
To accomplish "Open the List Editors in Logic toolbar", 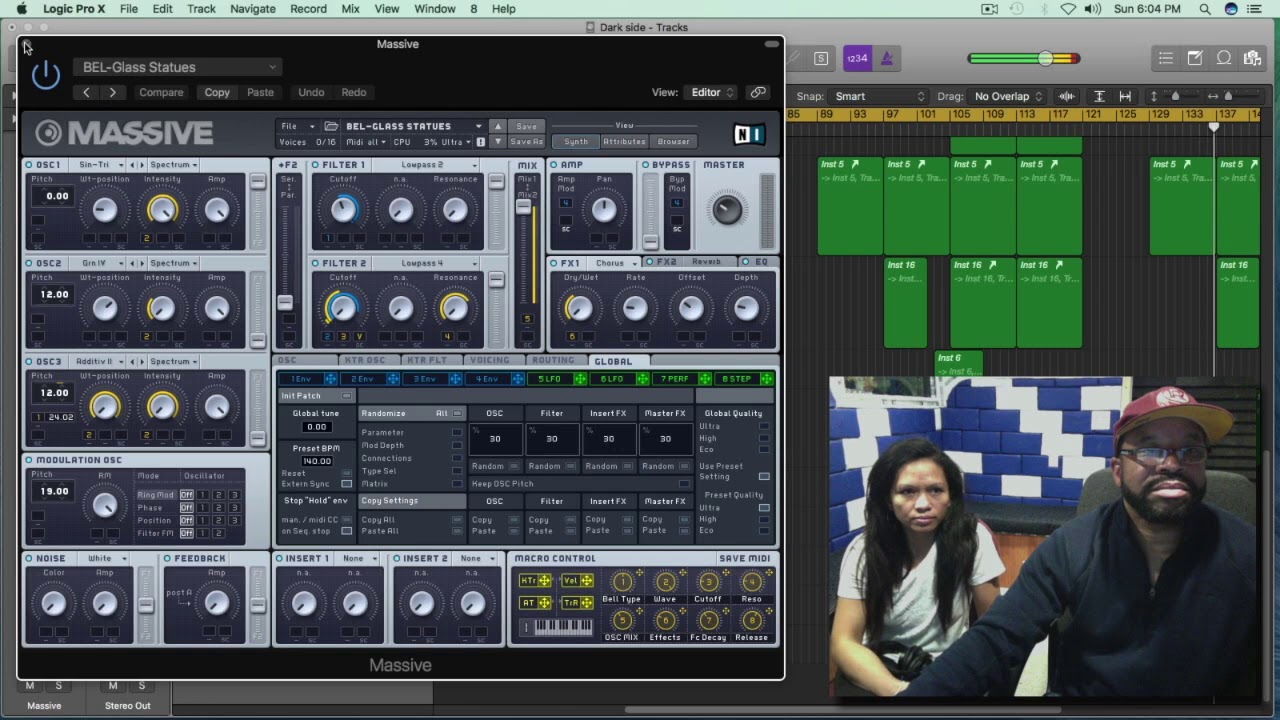I will [1166, 58].
